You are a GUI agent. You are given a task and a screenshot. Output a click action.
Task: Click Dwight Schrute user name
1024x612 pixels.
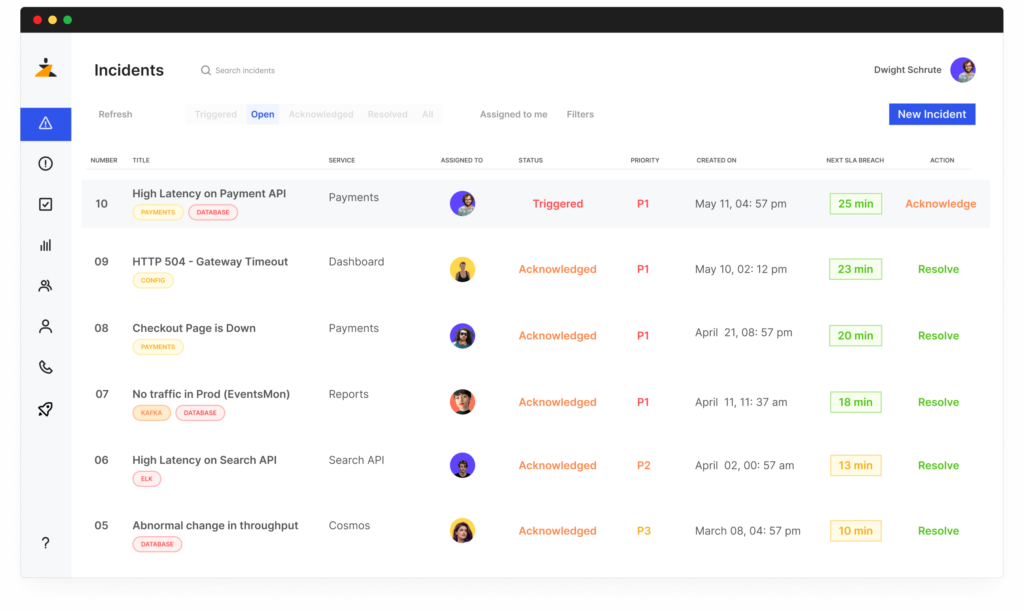tap(907, 70)
